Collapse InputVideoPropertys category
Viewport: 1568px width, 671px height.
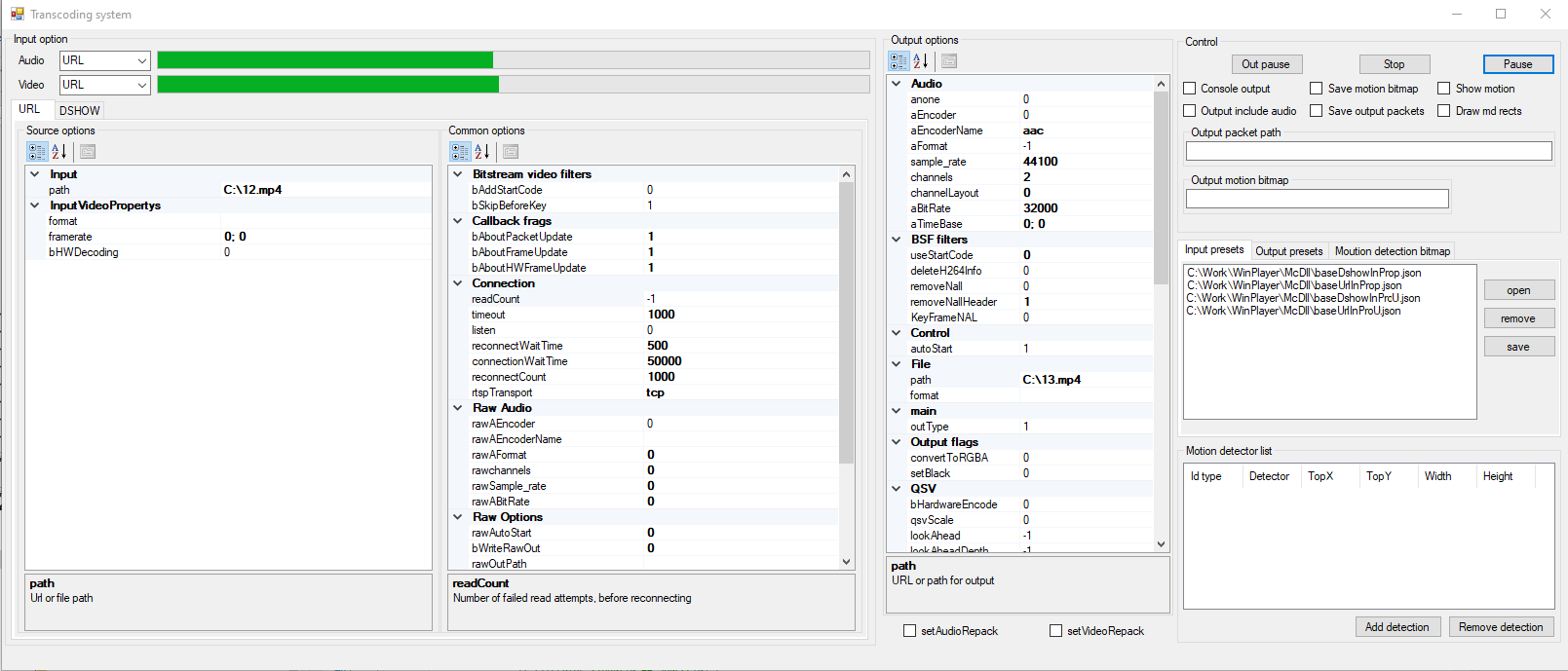[35, 205]
